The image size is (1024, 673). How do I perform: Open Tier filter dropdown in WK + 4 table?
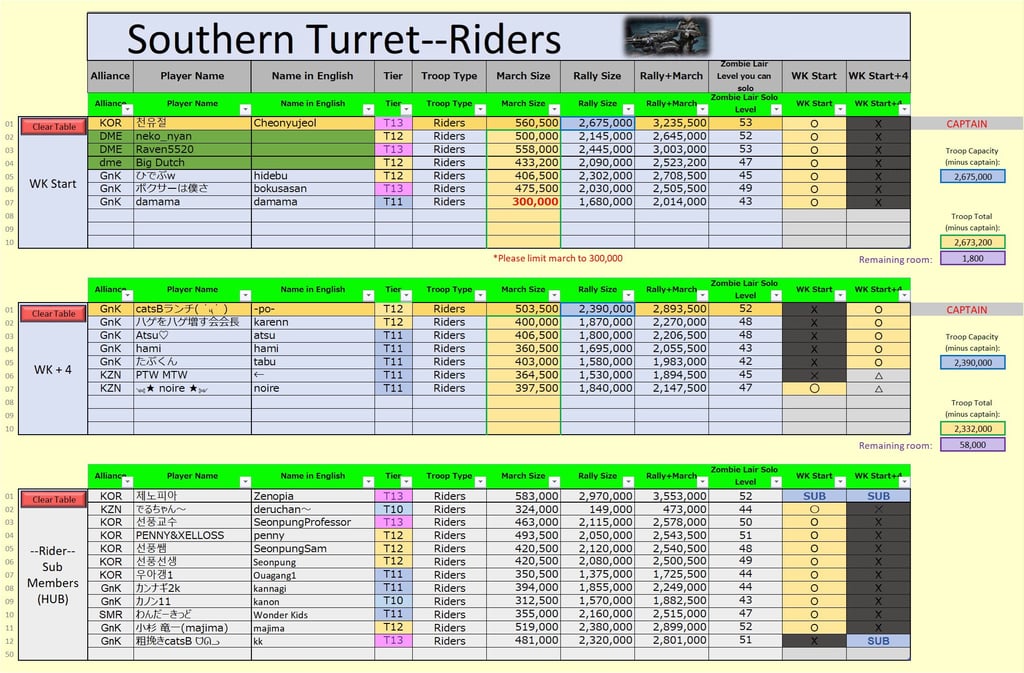406,296
